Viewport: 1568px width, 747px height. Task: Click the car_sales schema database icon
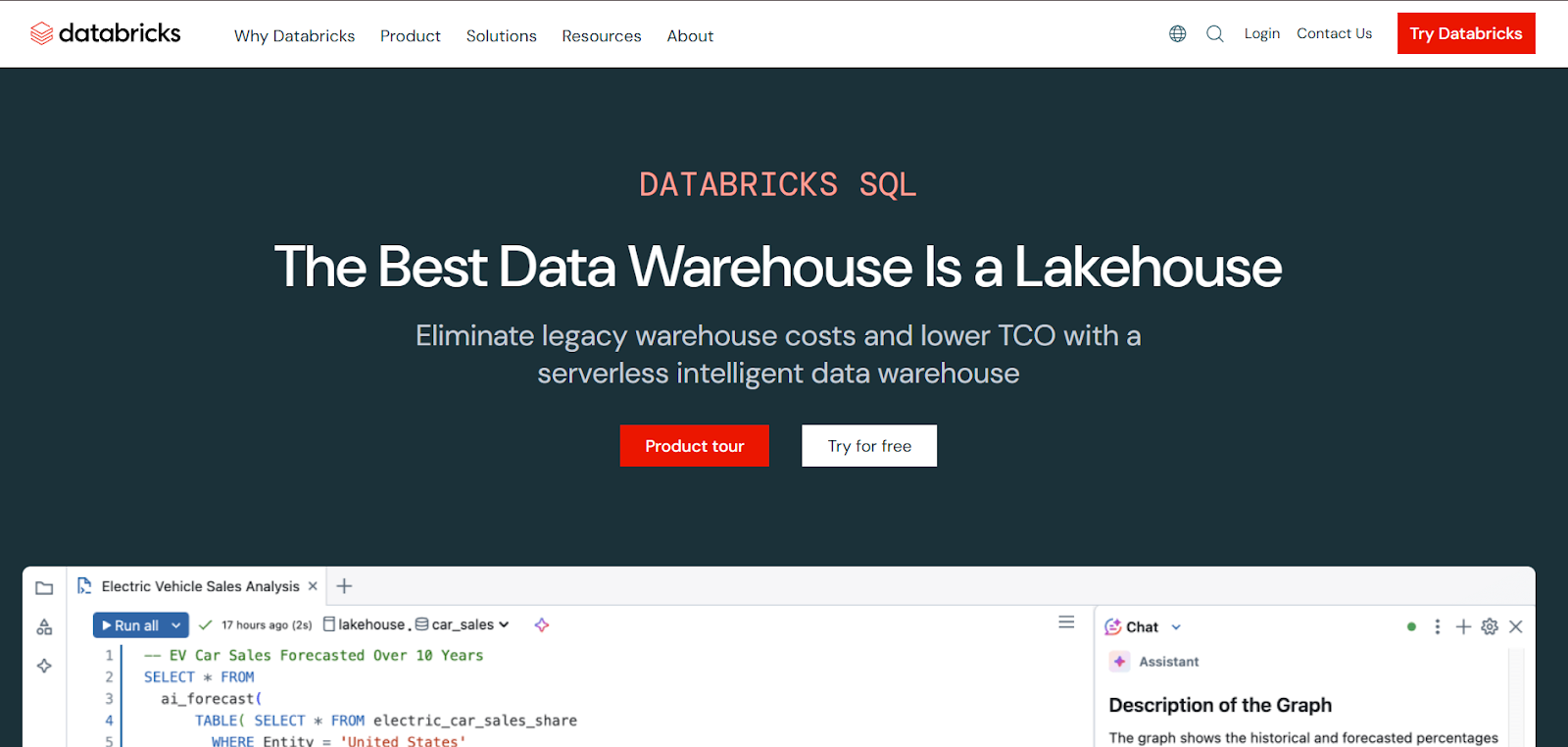click(x=421, y=624)
